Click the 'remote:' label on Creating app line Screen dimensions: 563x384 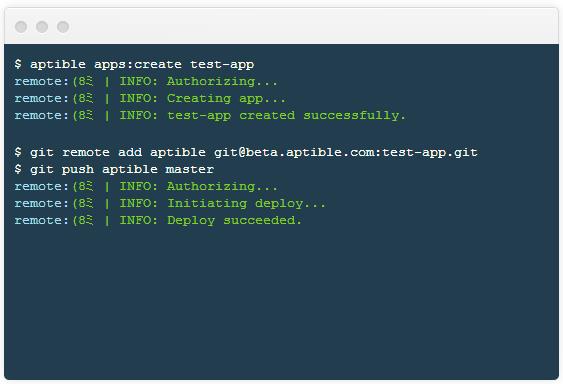[x=41, y=98]
